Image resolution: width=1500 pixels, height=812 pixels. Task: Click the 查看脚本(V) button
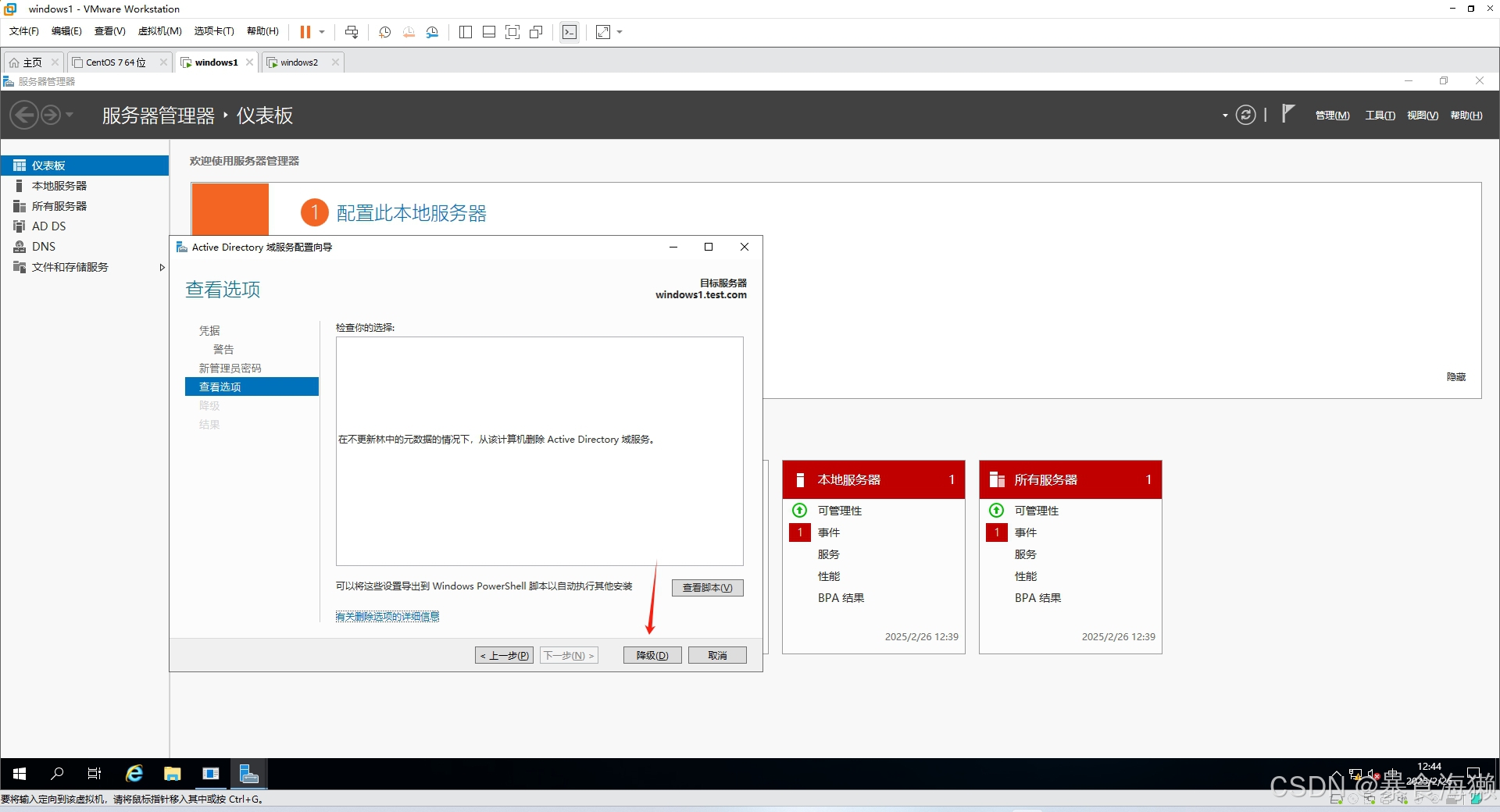(x=708, y=588)
